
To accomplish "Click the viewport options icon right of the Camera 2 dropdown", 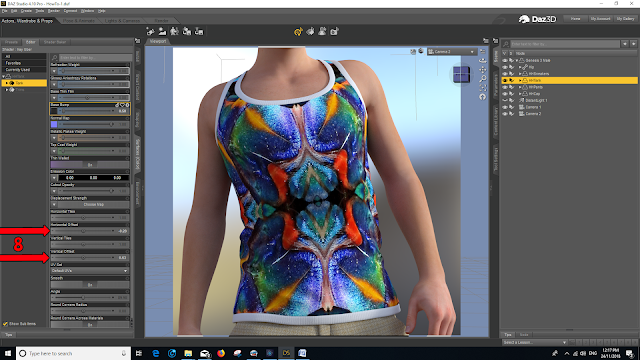I will pos(482,51).
